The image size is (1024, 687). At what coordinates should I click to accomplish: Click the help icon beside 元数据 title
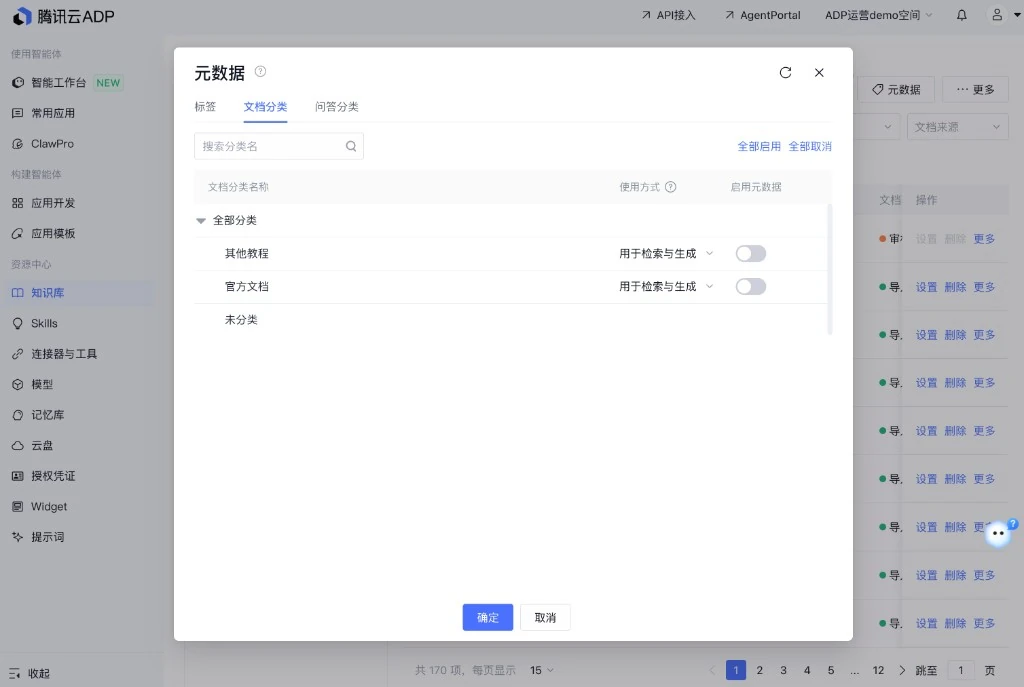click(260, 72)
